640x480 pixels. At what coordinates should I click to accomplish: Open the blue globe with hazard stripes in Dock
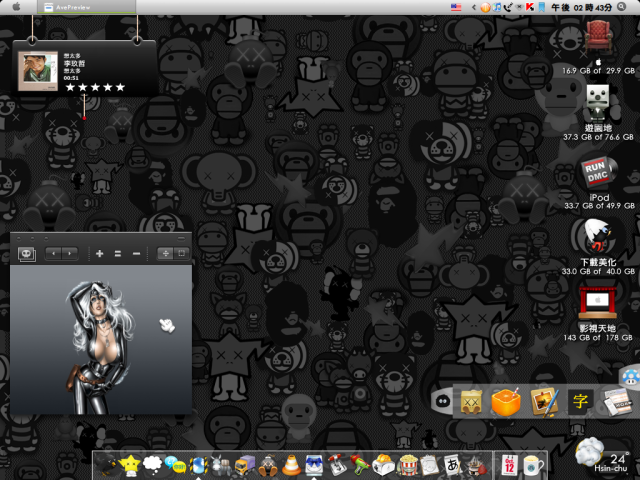point(199,465)
